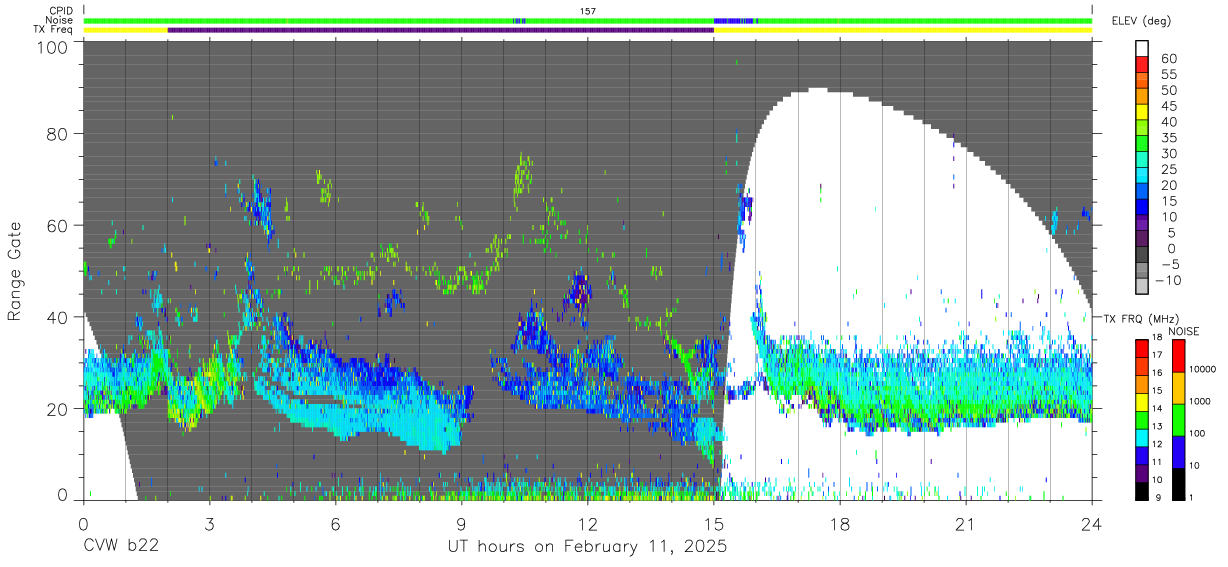Click the UT hours on February 11, 2025 title
Screen dimensions: 1228x567
pos(587,547)
